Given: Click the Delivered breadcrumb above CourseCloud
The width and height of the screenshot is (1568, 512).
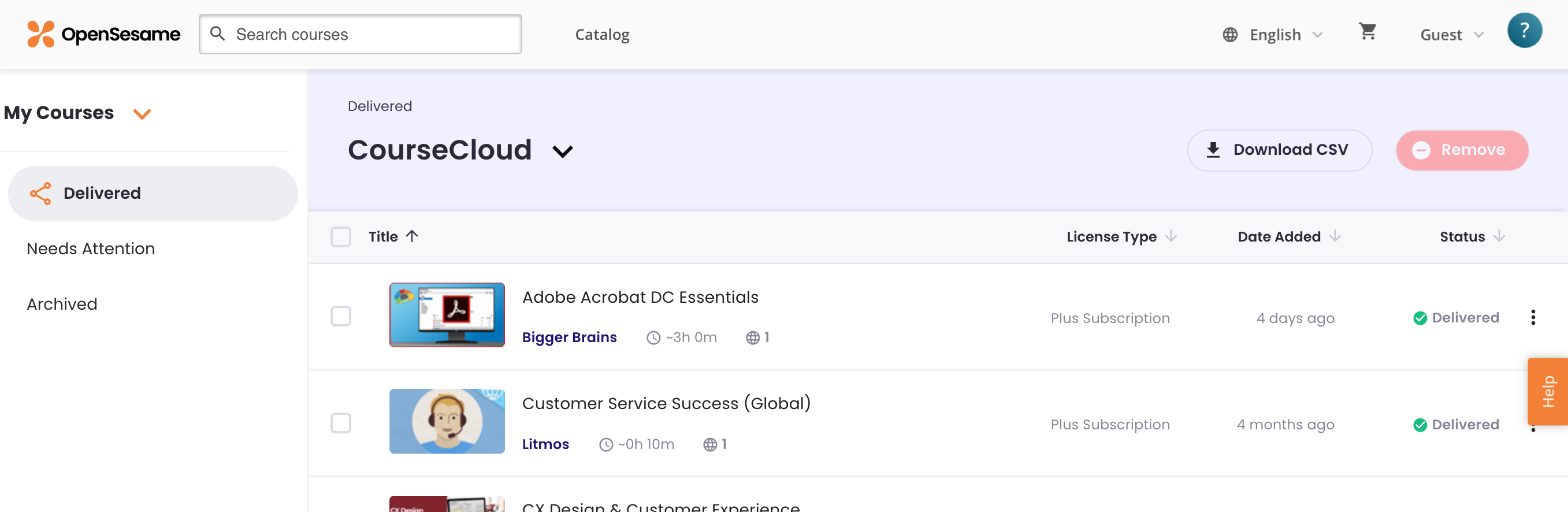Looking at the screenshot, I should [x=380, y=106].
